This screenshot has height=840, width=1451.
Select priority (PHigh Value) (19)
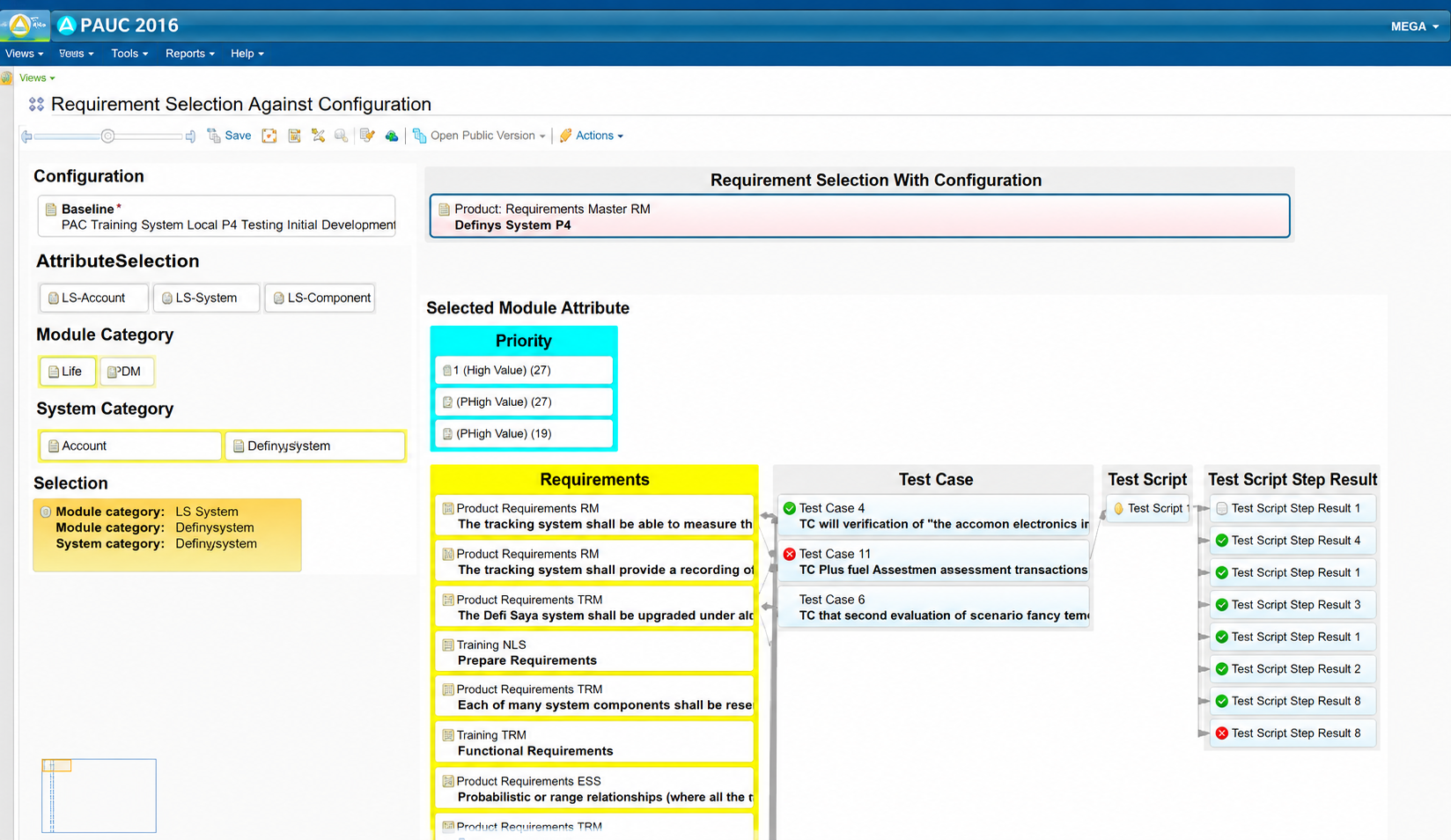tap(524, 434)
